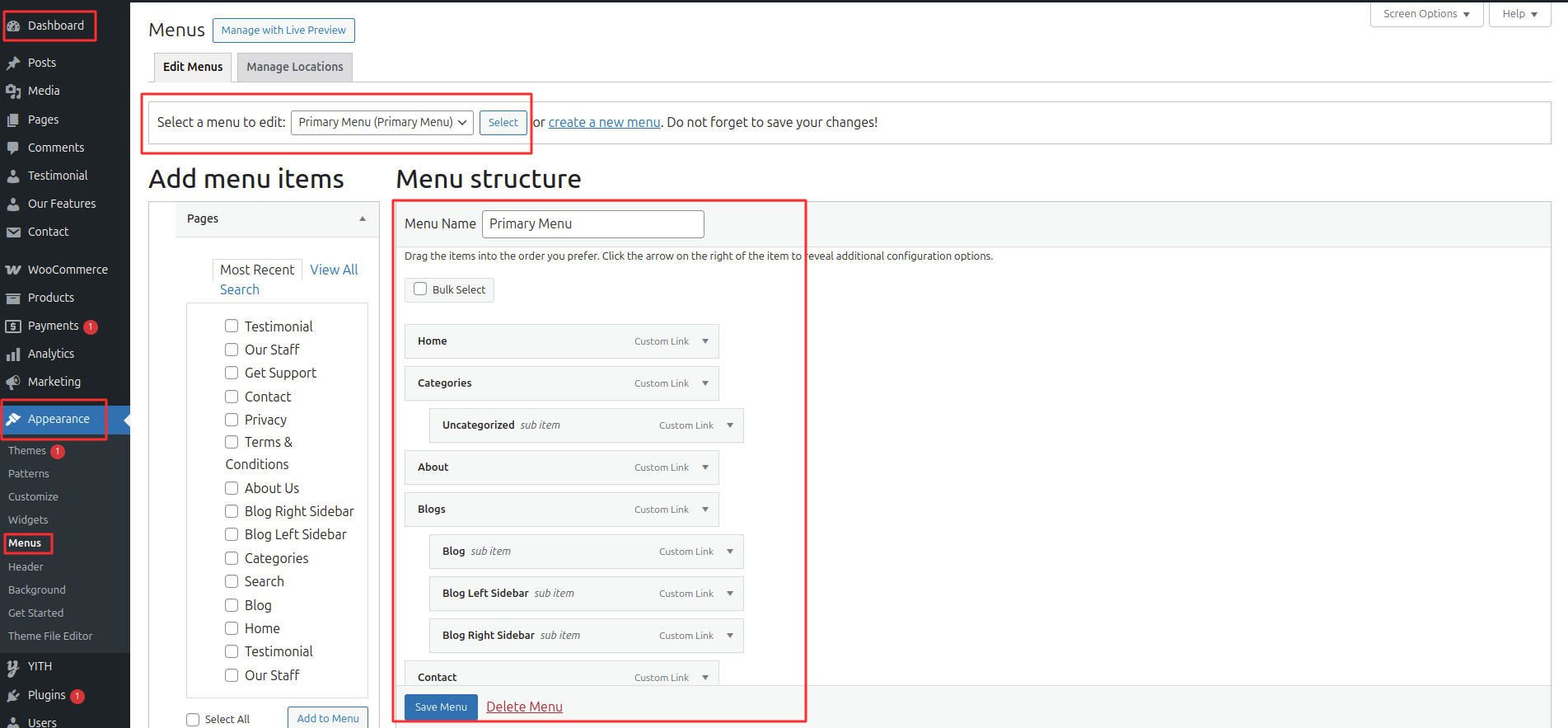1568x728 pixels.
Task: Click the create a new menu link
Action: point(604,122)
